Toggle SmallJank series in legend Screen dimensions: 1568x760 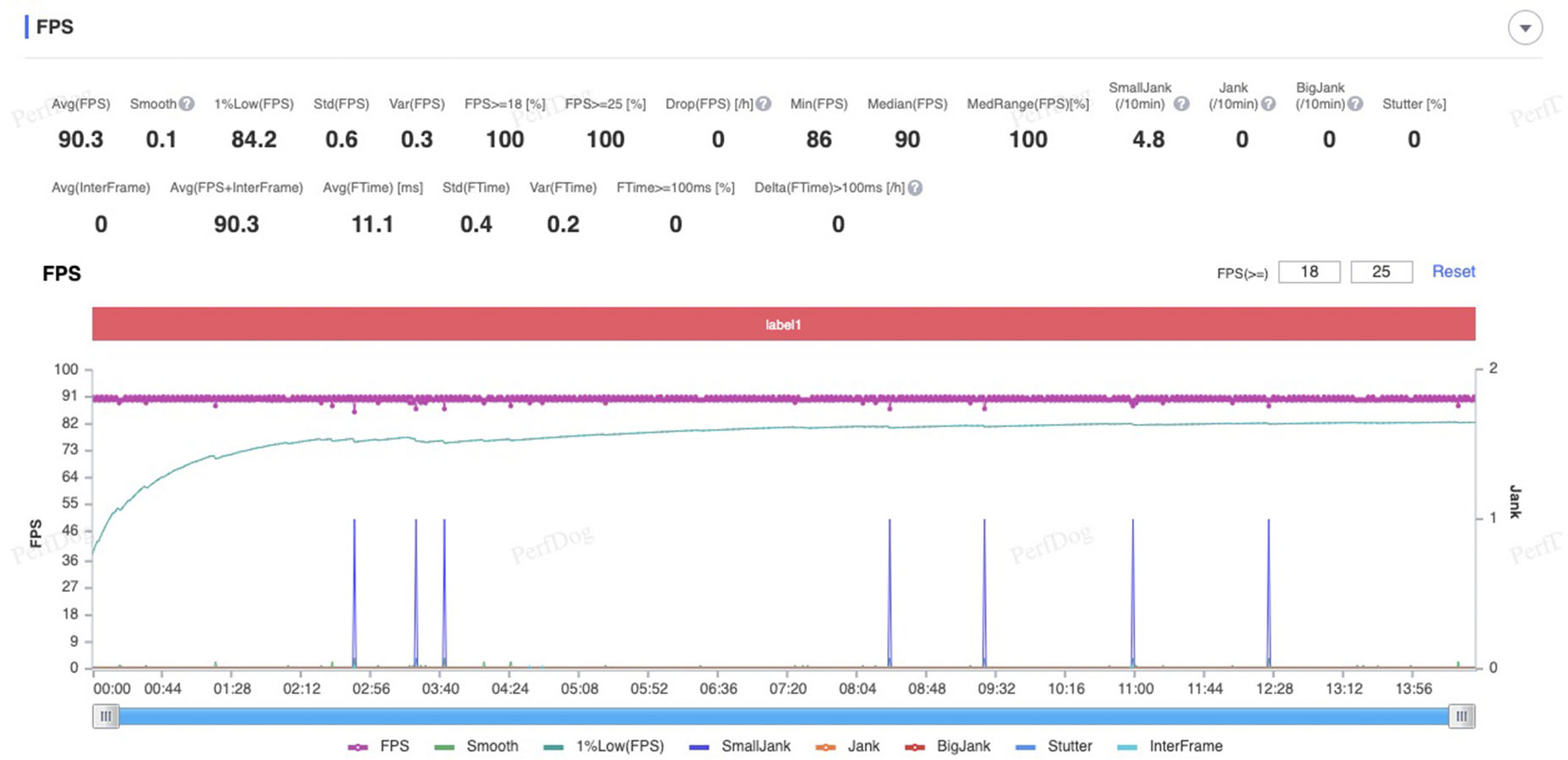point(740,746)
